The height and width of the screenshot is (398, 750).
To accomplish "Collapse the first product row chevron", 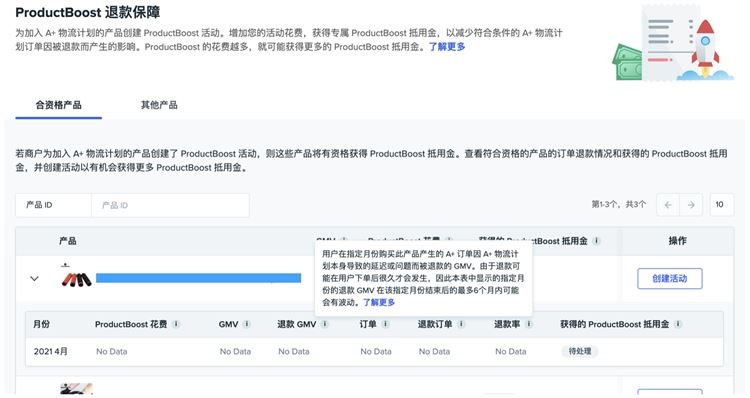I will 34,278.
